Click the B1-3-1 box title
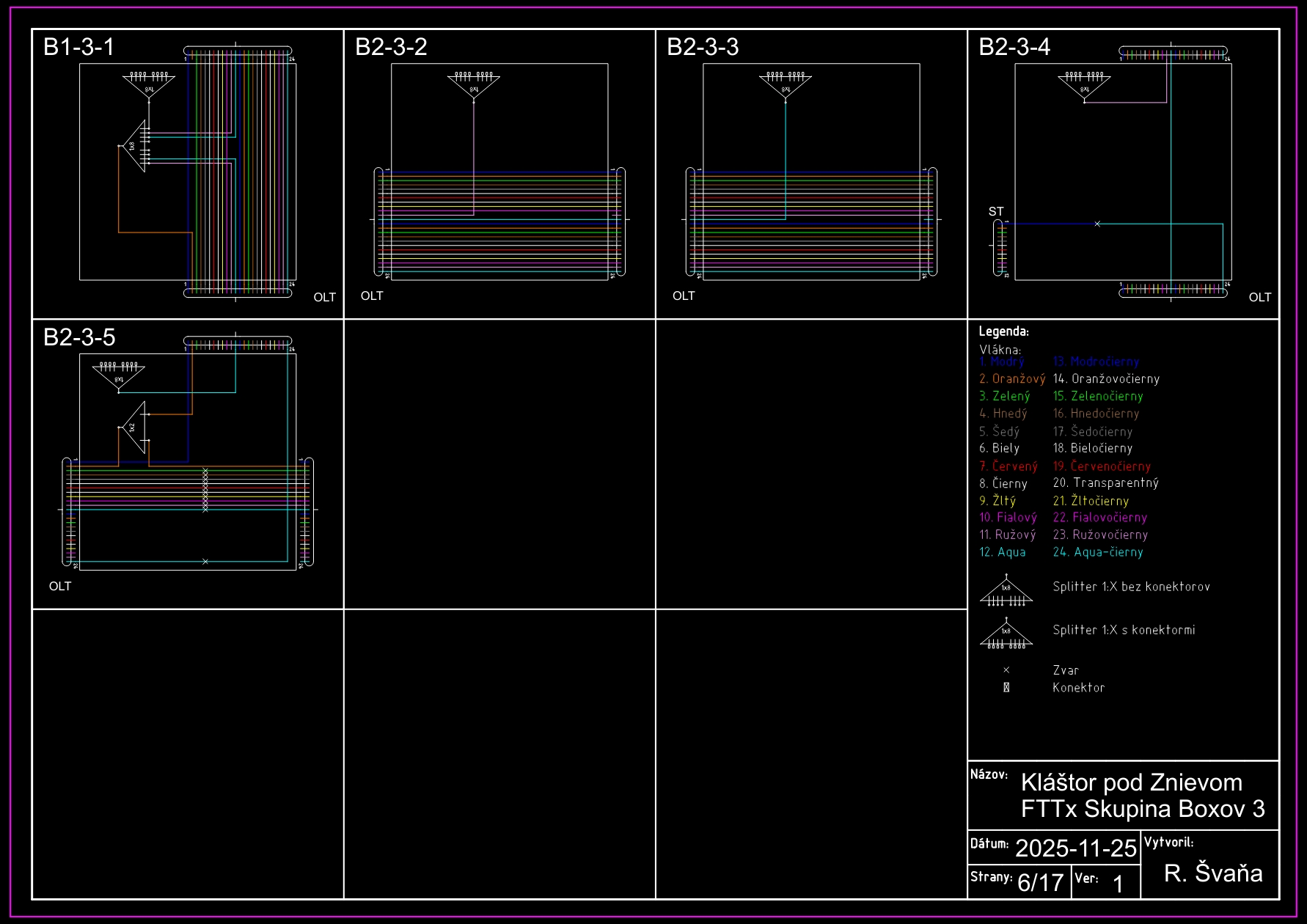 (x=79, y=47)
